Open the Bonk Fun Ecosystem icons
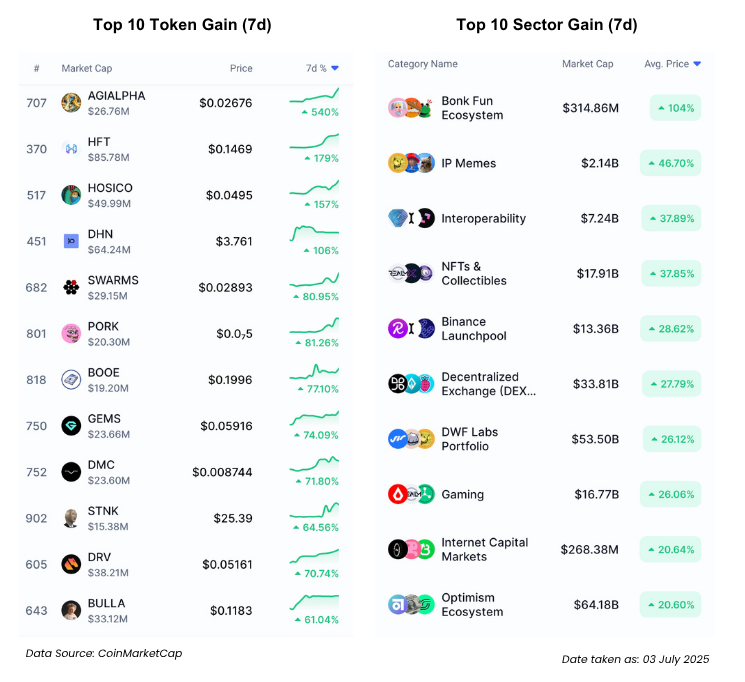This screenshot has width=745, height=682. tap(411, 108)
